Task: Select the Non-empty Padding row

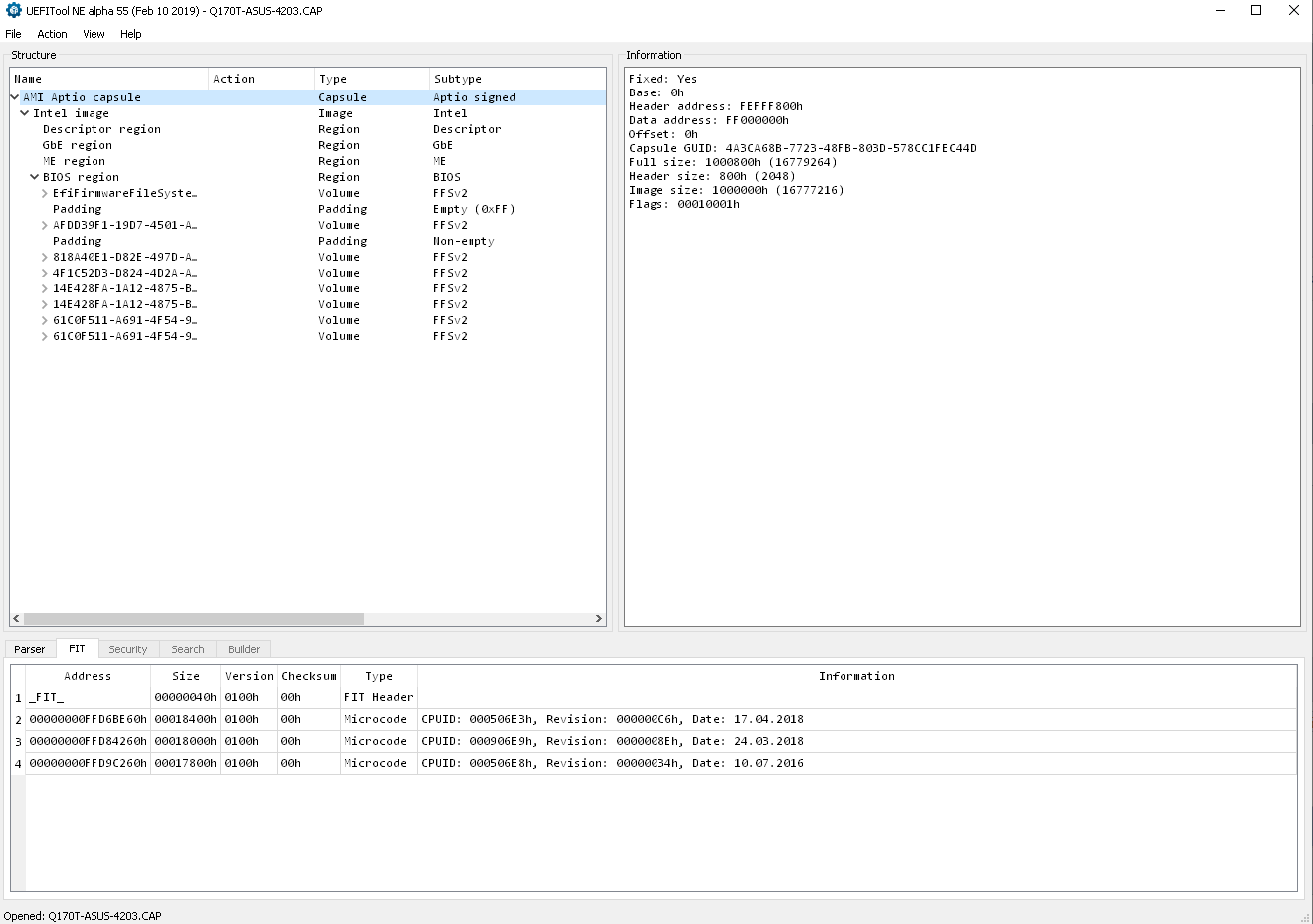Action: (x=307, y=241)
